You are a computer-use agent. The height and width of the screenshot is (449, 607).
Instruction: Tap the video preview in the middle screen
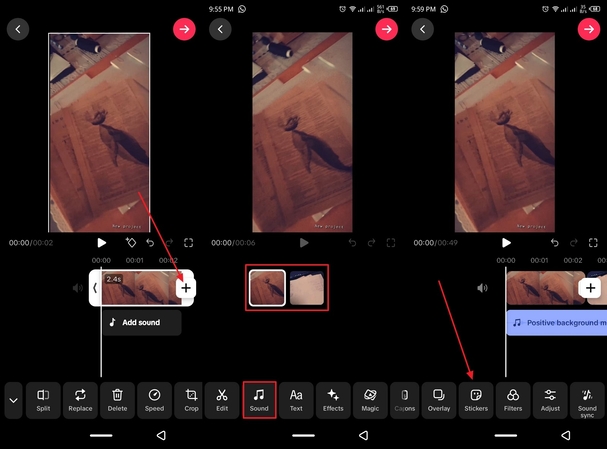click(x=302, y=132)
